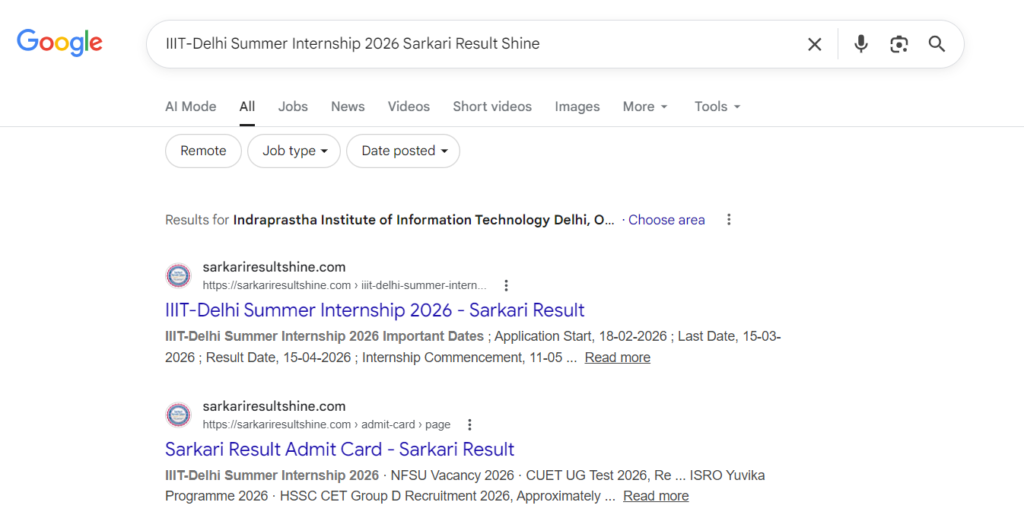Click the magnifying glass search button
Image resolution: width=1024 pixels, height=515 pixels.
(937, 44)
